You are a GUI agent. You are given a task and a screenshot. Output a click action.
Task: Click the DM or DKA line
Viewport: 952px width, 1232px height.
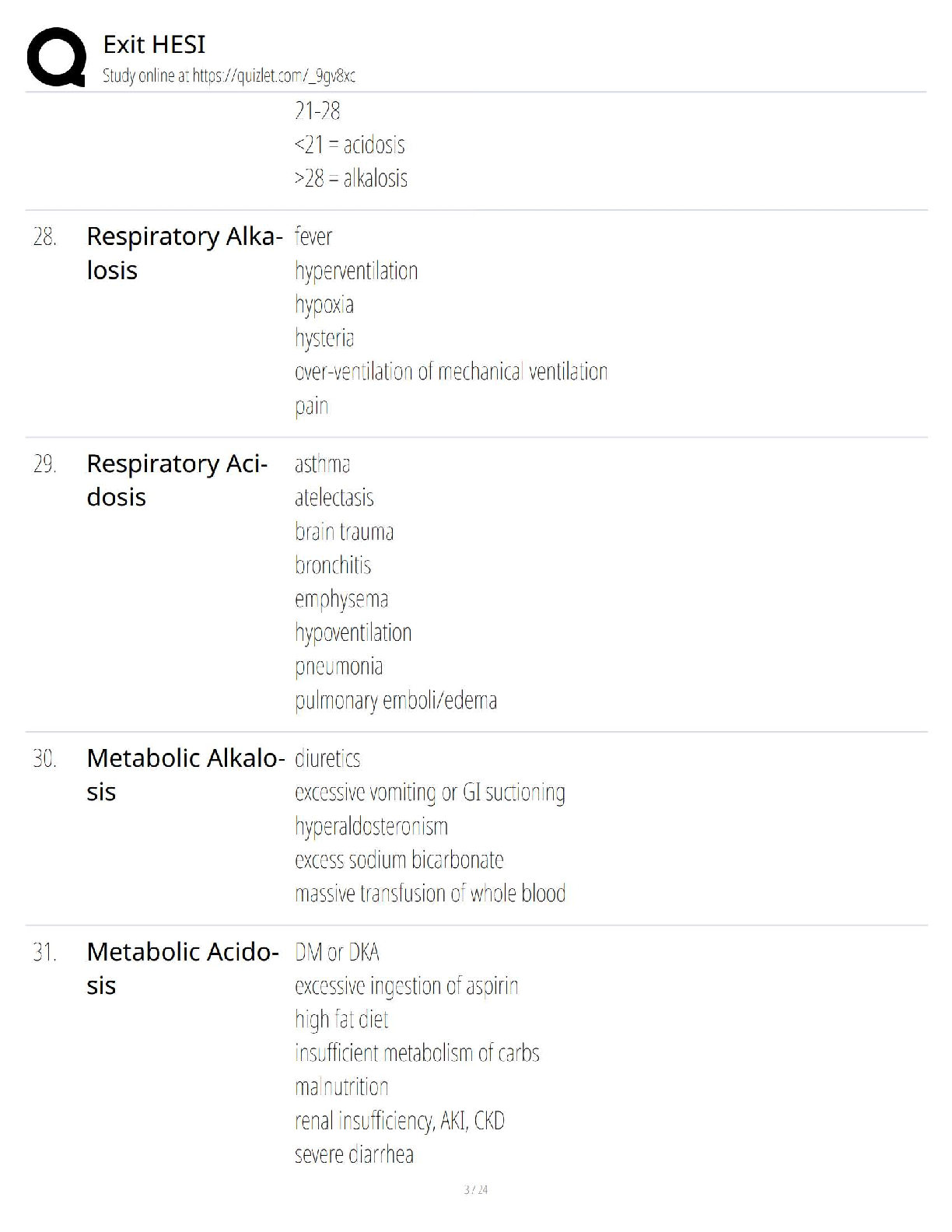coord(337,953)
